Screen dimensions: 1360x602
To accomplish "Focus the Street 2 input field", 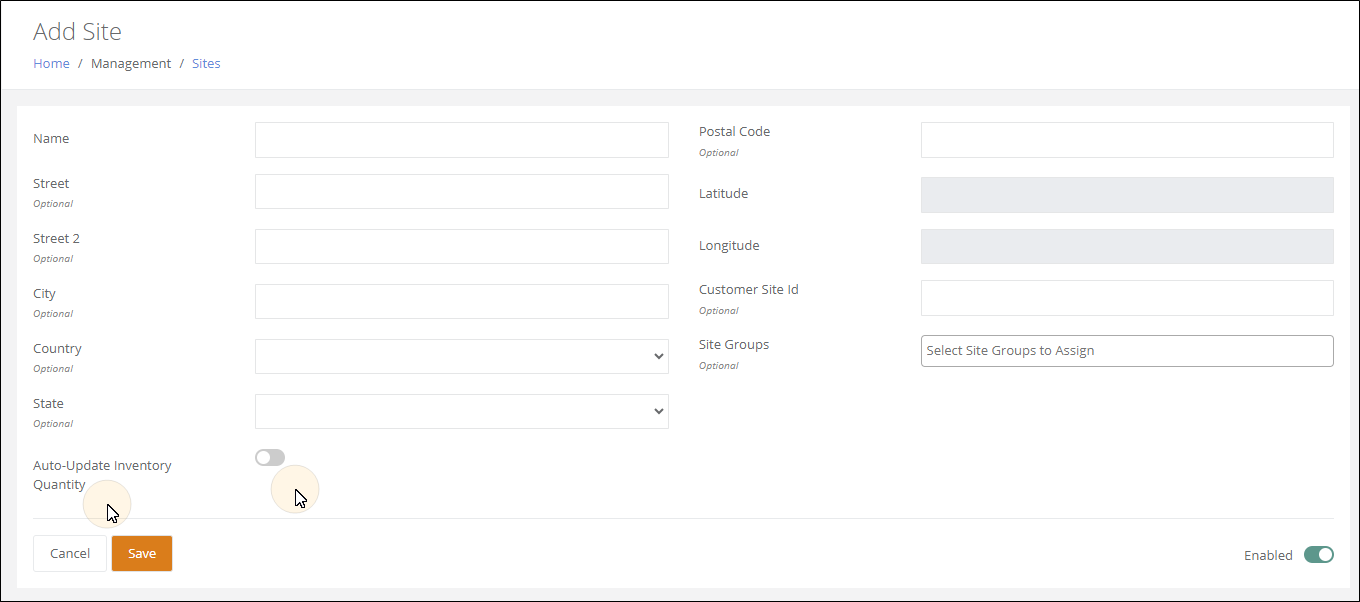I will tap(462, 246).
